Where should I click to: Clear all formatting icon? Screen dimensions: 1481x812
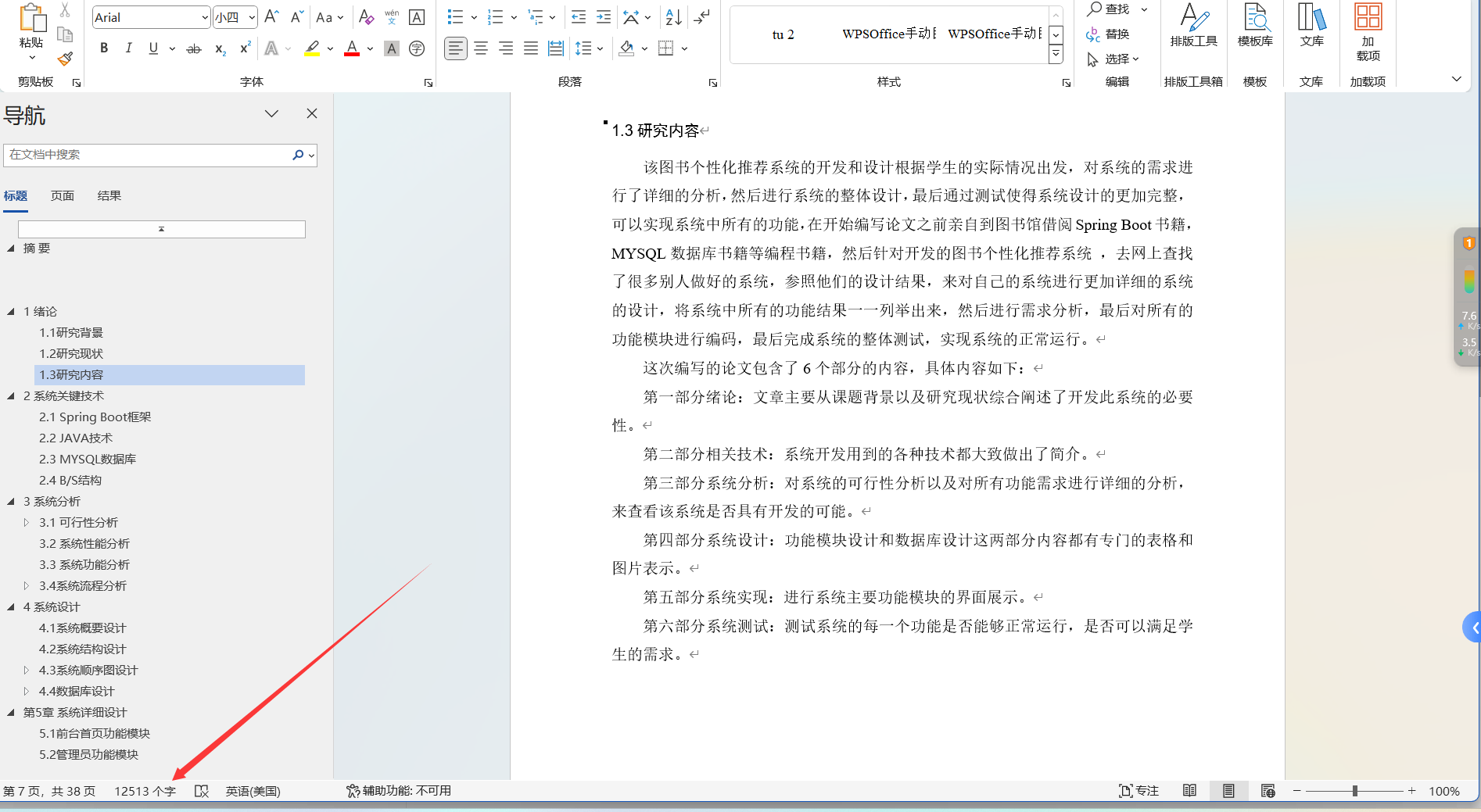point(366,17)
